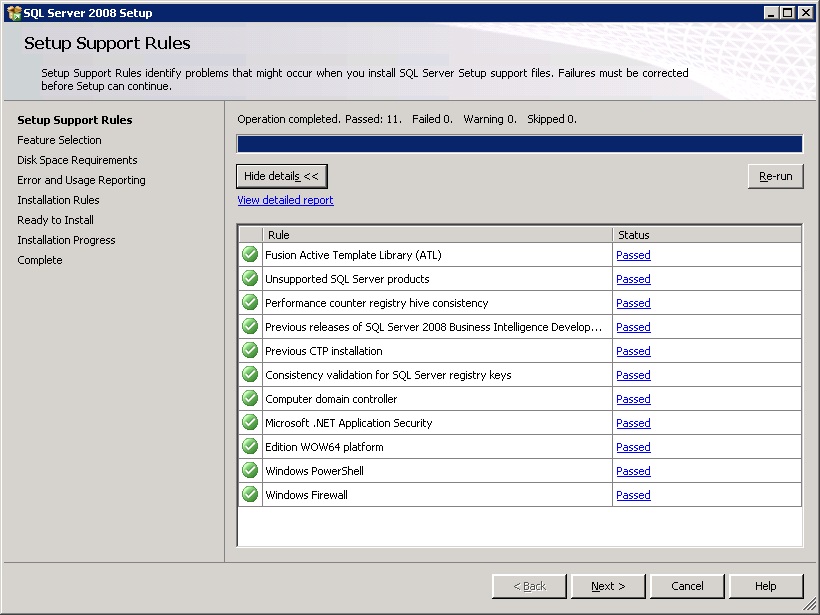
Task: Select Disk Space Requirements step
Action: click(x=77, y=160)
